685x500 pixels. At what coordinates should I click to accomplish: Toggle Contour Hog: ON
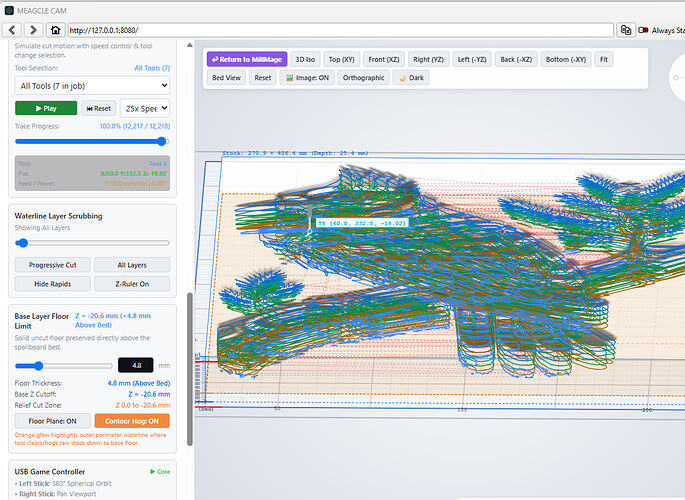(x=132, y=421)
